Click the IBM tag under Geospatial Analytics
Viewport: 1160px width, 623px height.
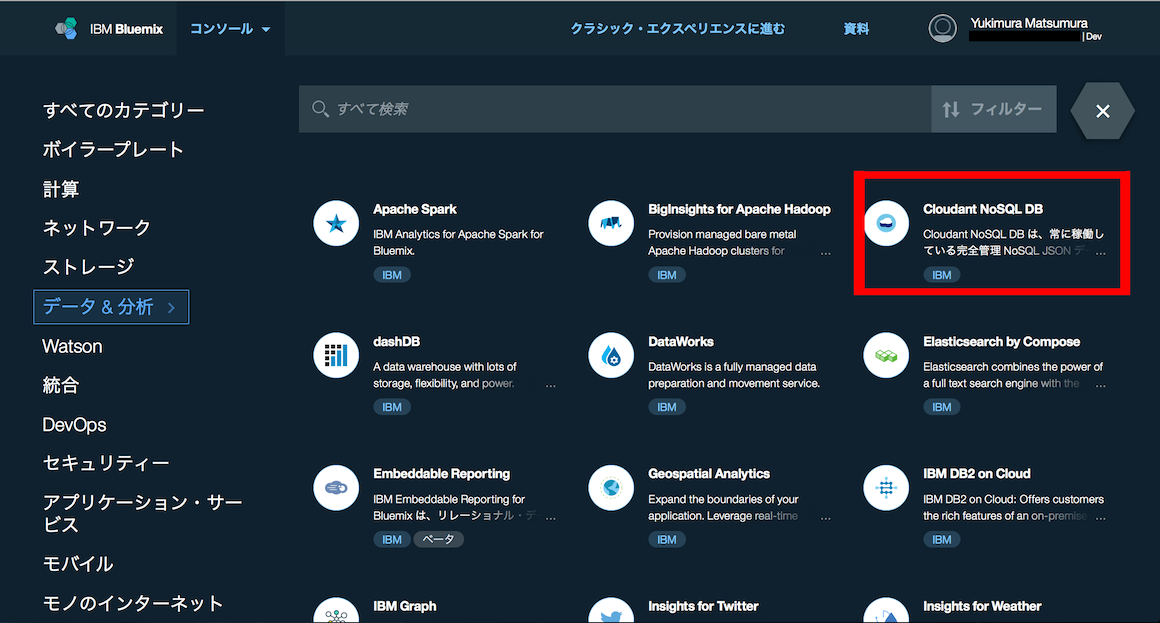pos(667,539)
